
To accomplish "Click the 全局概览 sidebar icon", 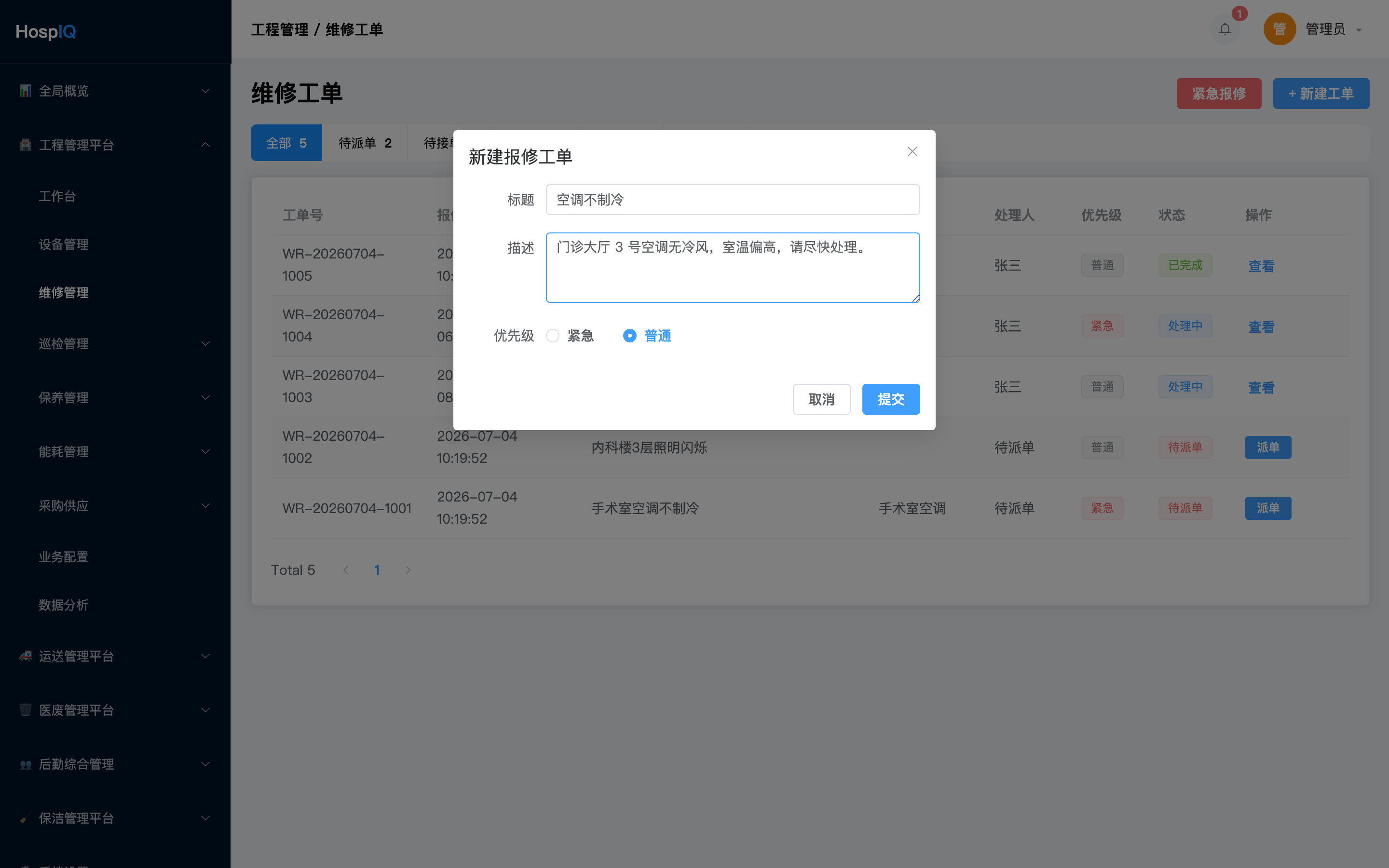I will (x=25, y=91).
